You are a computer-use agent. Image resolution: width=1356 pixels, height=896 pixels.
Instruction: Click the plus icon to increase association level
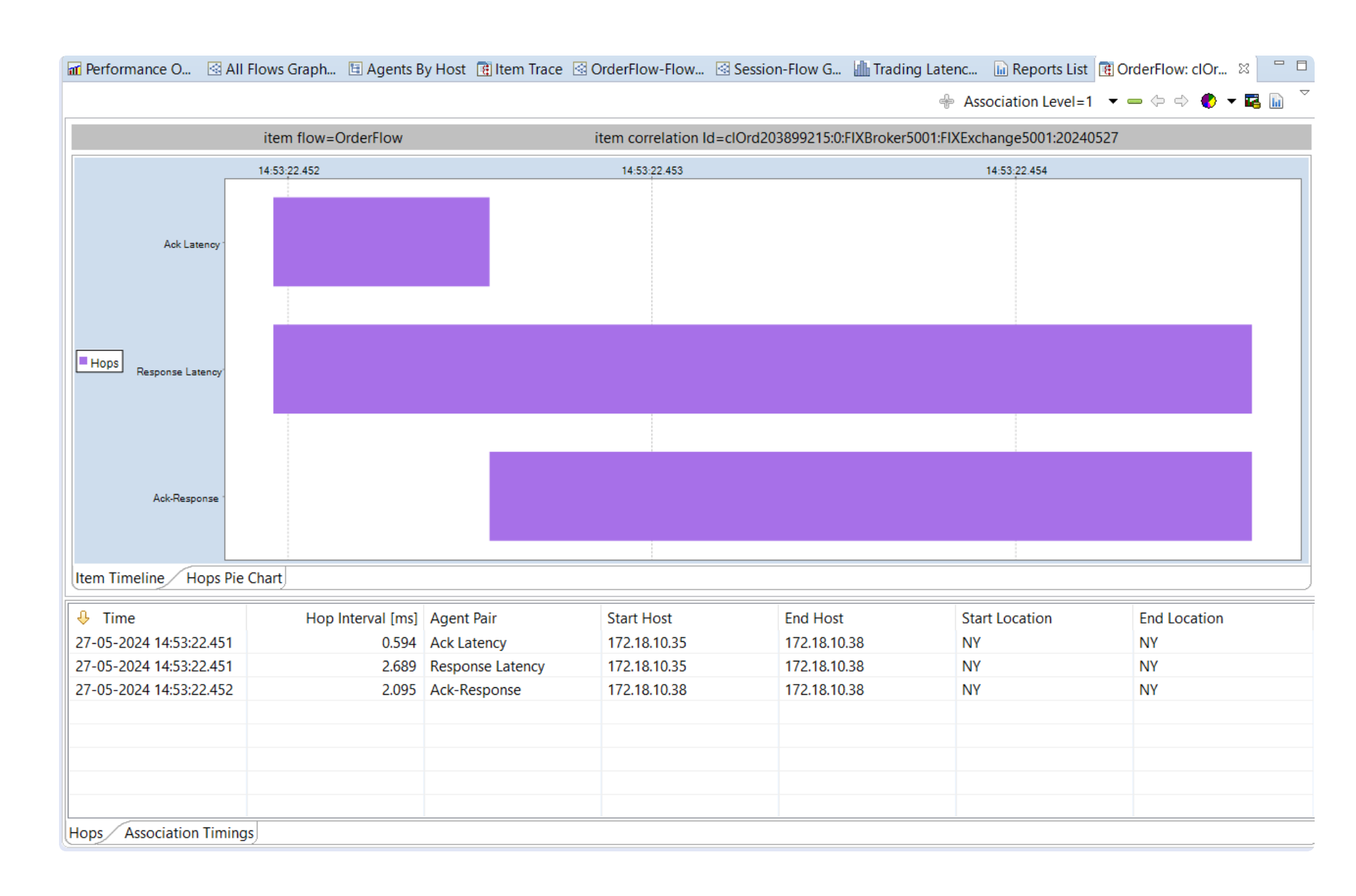pos(946,102)
